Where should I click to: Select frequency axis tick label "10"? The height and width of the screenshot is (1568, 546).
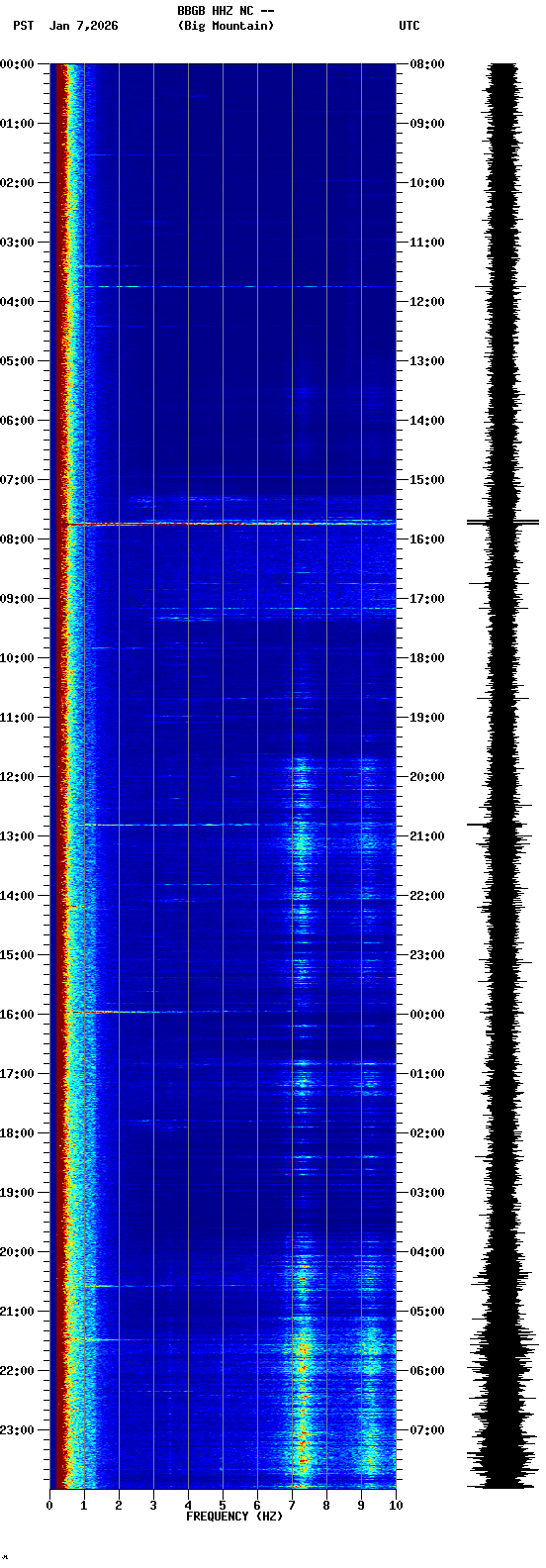pos(396,1506)
